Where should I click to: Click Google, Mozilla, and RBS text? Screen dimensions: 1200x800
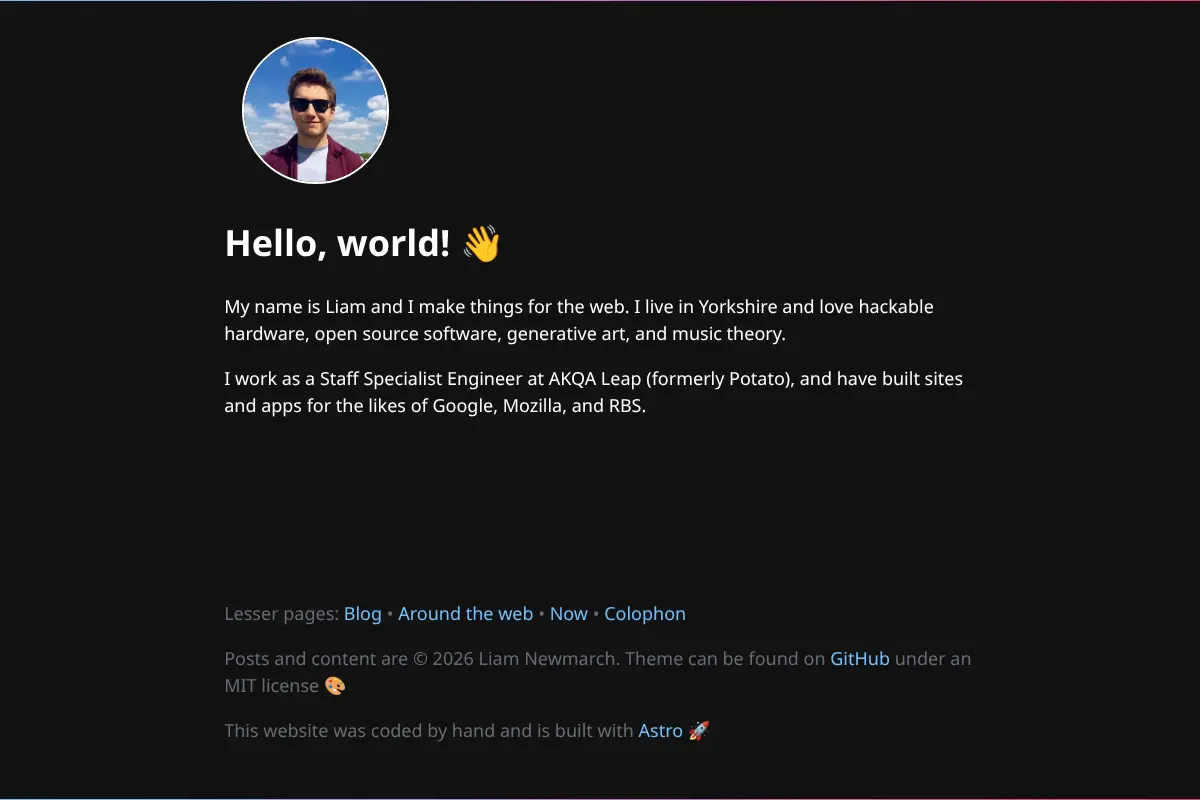[539, 407]
